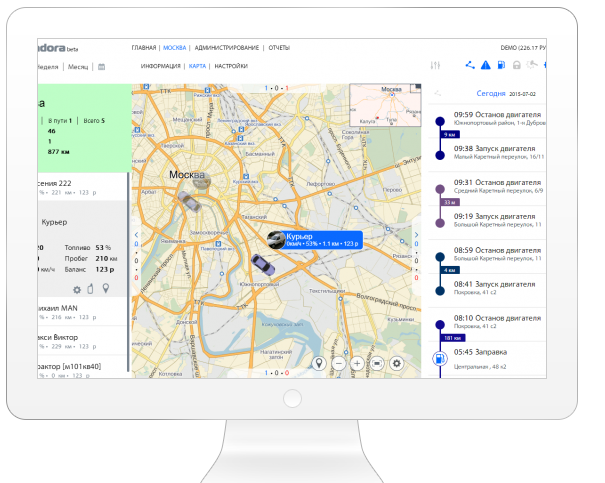Image resolution: width=605 pixels, height=483 pixels.
Task: Zoom in the map with plus button
Action: point(357,363)
